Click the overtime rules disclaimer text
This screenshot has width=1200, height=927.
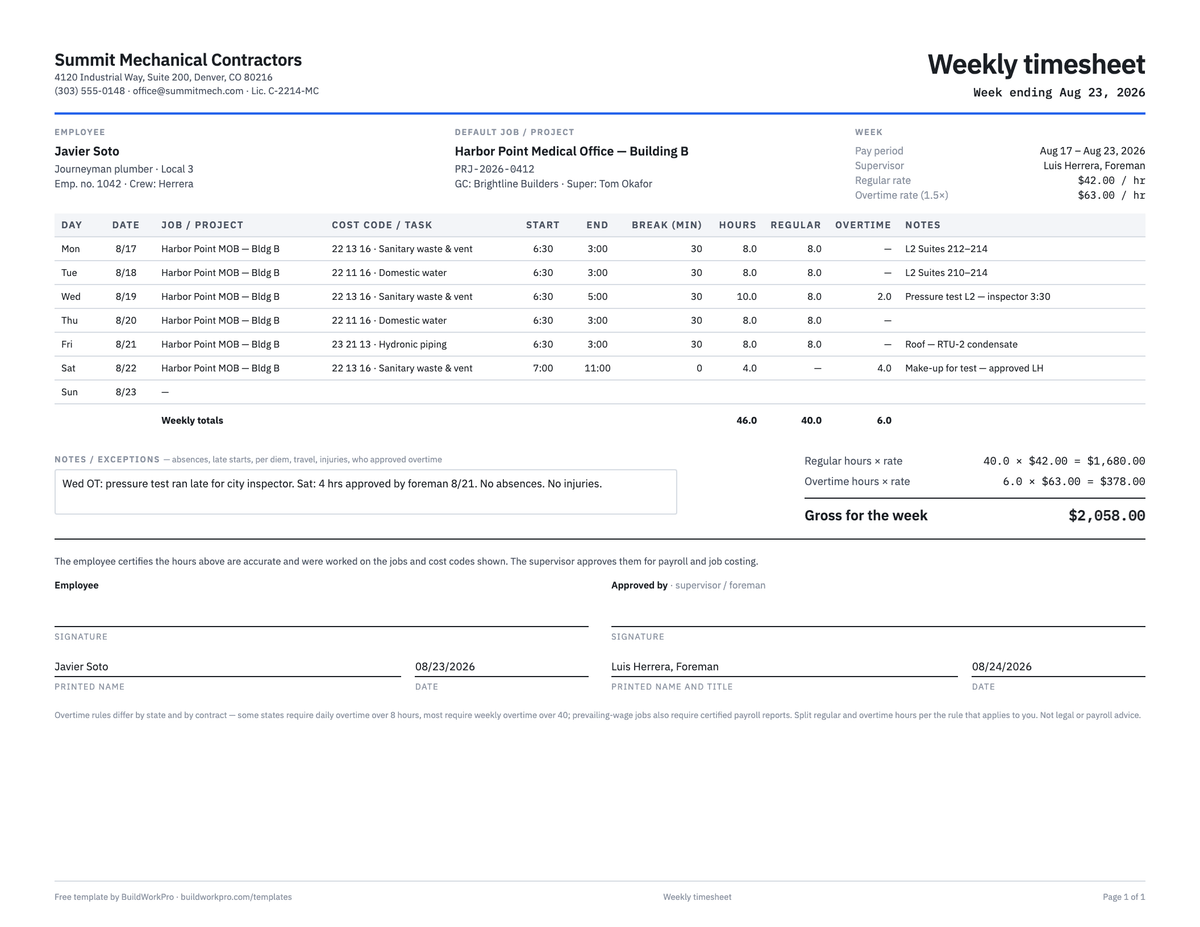coord(598,716)
